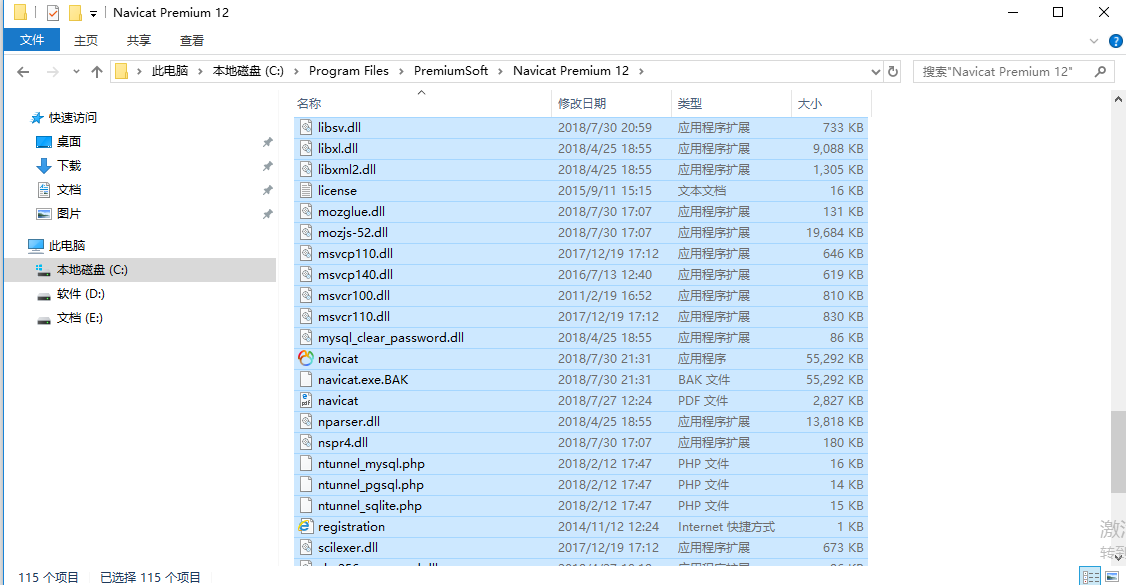Open 文档 in quick access
Image resolution: width=1126 pixels, height=585 pixels.
point(68,189)
